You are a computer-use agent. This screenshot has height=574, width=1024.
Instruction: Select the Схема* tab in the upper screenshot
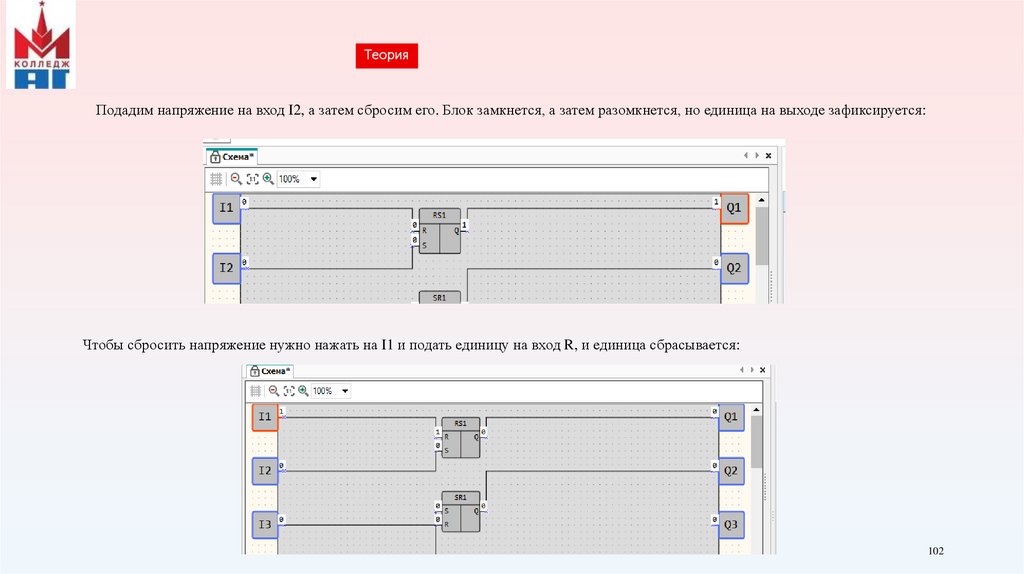232,157
